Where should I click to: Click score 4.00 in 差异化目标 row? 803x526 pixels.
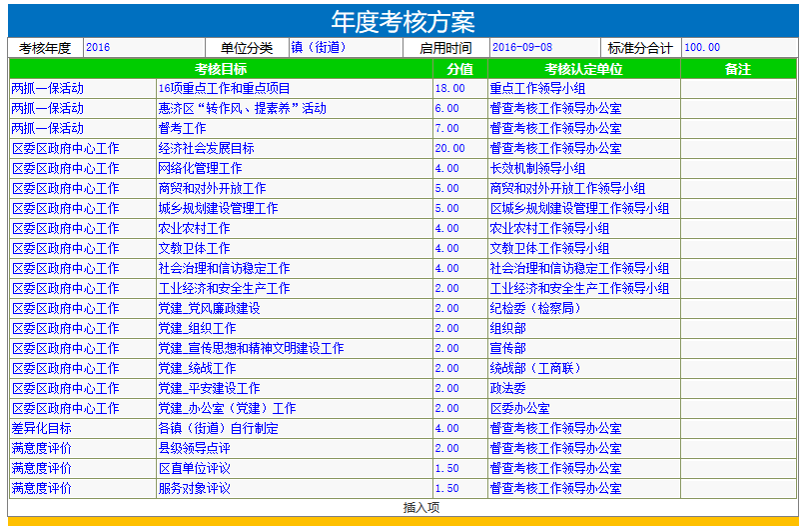click(x=460, y=428)
